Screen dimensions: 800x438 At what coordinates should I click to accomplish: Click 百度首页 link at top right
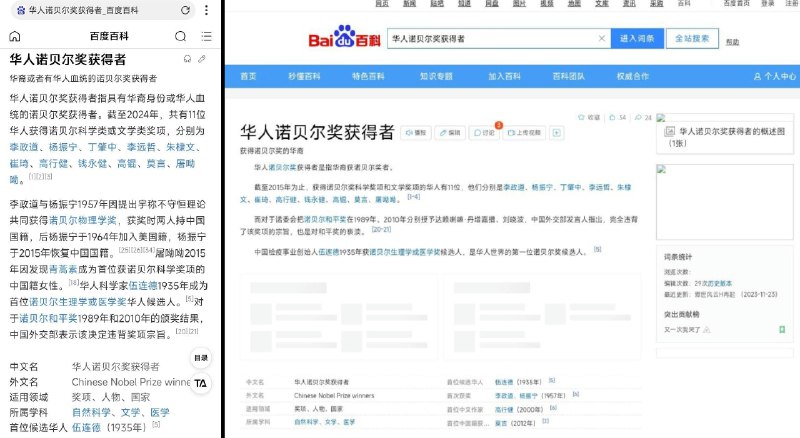tap(737, 4)
